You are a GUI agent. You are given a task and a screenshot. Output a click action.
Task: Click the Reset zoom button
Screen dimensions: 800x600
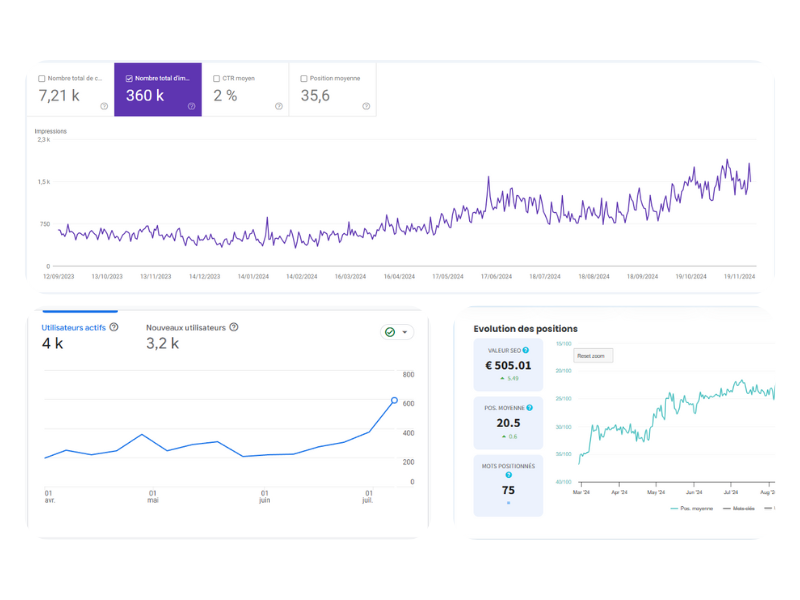pos(593,355)
